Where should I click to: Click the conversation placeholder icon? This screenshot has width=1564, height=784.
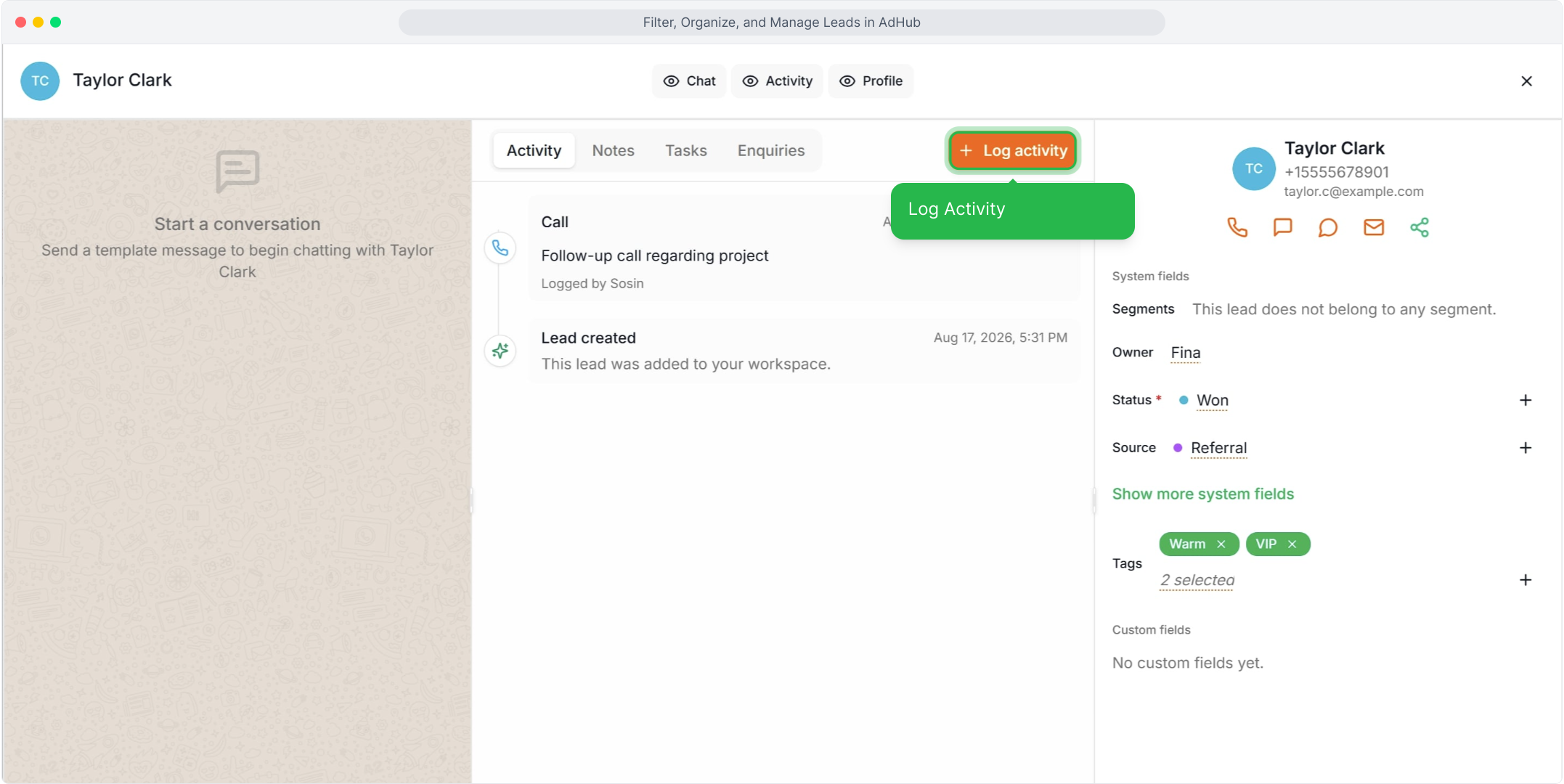237,172
